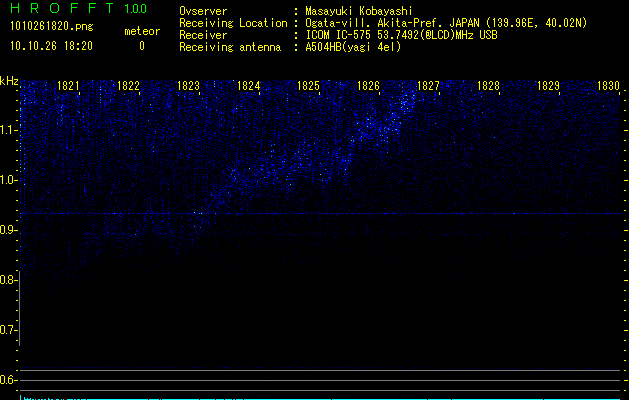Click the 1826 time marker
Screen dimensions: 629x400
pyautogui.click(x=368, y=86)
